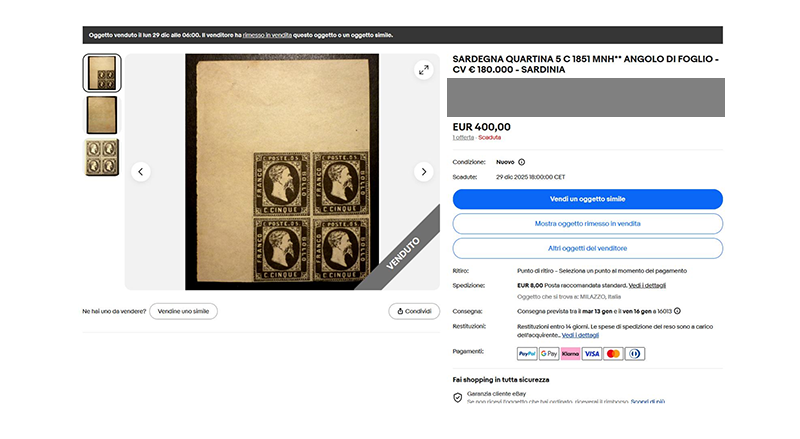Select the third thumbnail with four stamps
The height and width of the screenshot is (439, 800).
tap(102, 157)
